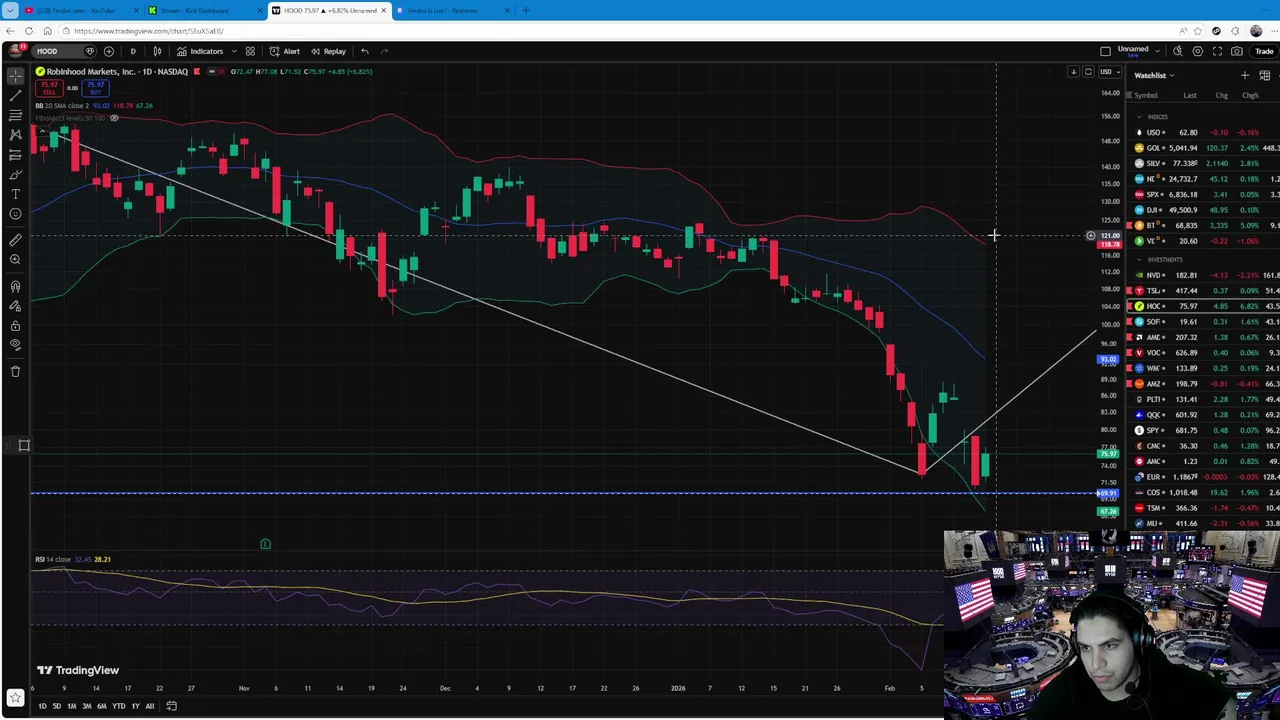Viewport: 1280px width, 720px height.
Task: Open the USD currency dropdown
Action: [x=1108, y=72]
